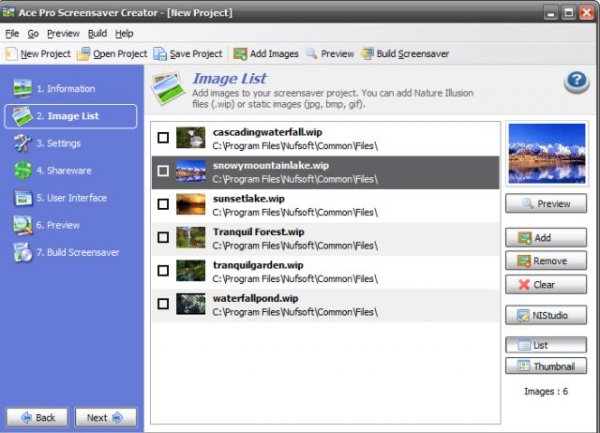Screen dimensions: 600x433
Task: Click the Add button
Action: pyautogui.click(x=546, y=238)
